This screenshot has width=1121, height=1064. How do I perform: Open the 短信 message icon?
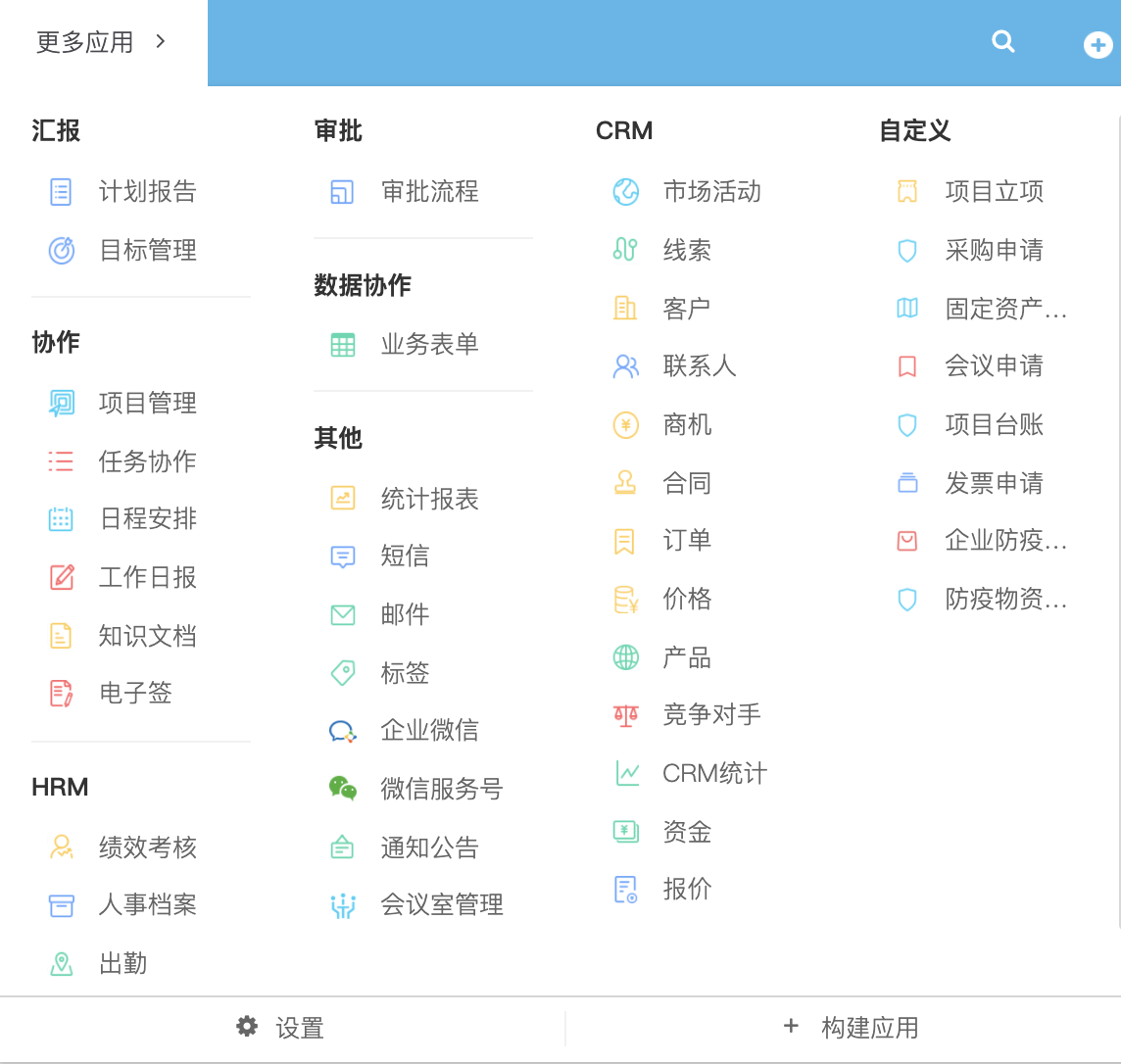pos(342,556)
